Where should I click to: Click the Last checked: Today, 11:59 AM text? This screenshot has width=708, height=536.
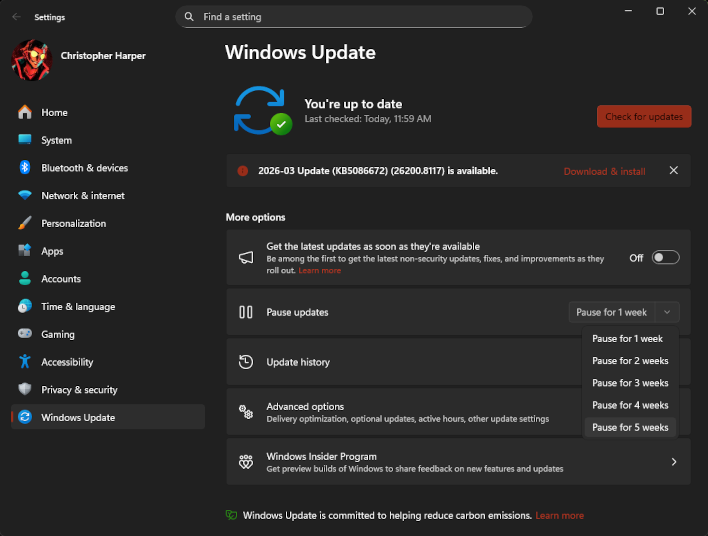(368, 119)
